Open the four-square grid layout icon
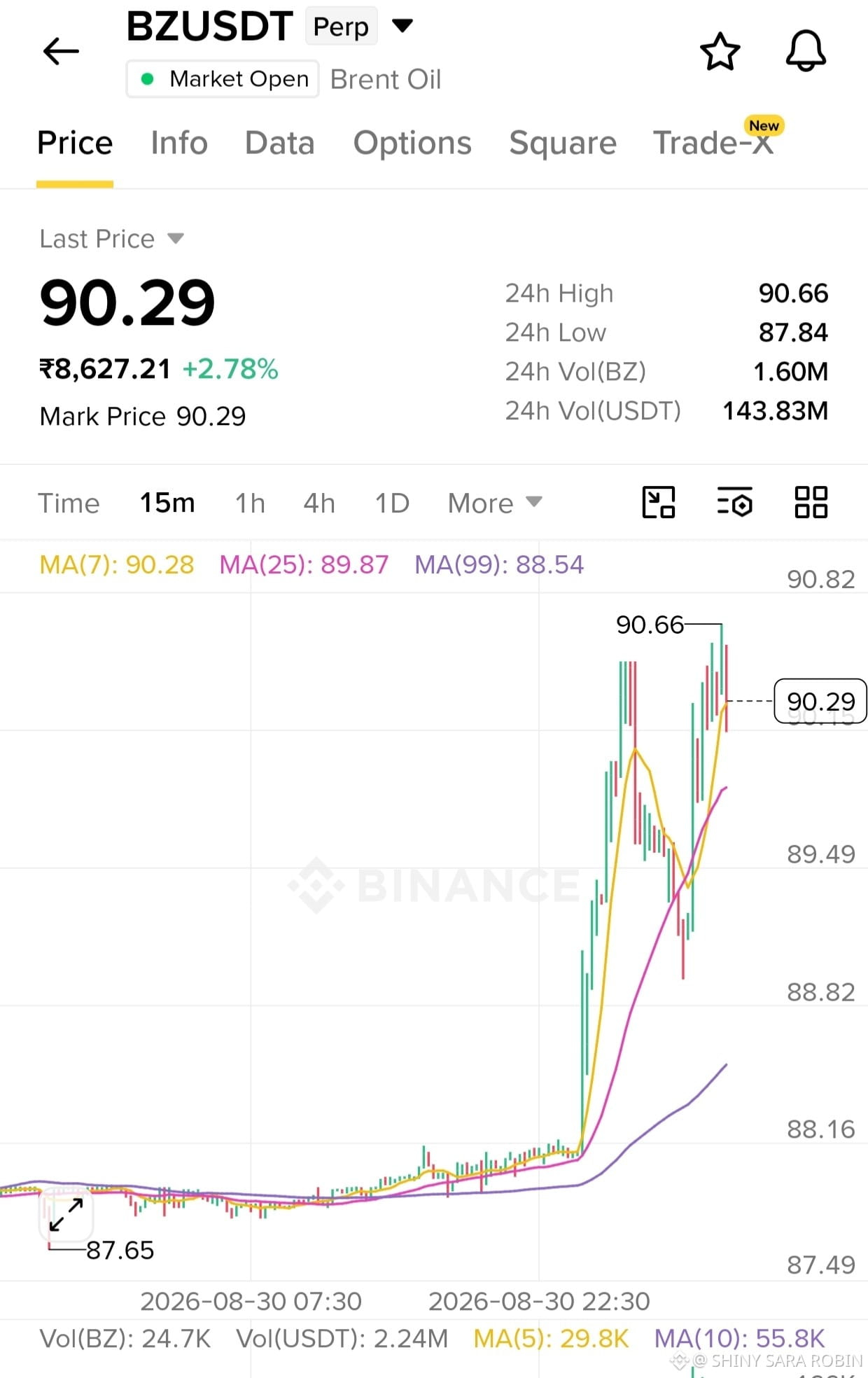Image resolution: width=868 pixels, height=1378 pixels. pyautogui.click(x=811, y=502)
